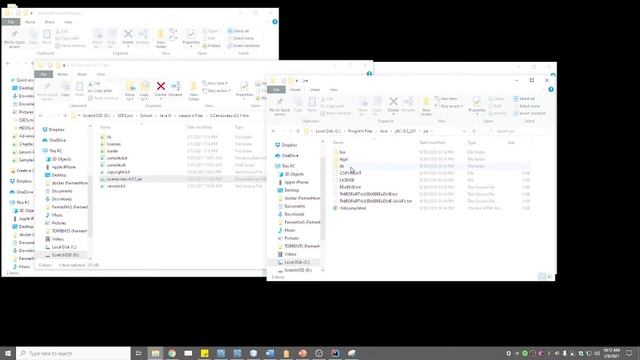Go up one folder in jre window
Viewport: 640px width, 360px height.
(298, 131)
